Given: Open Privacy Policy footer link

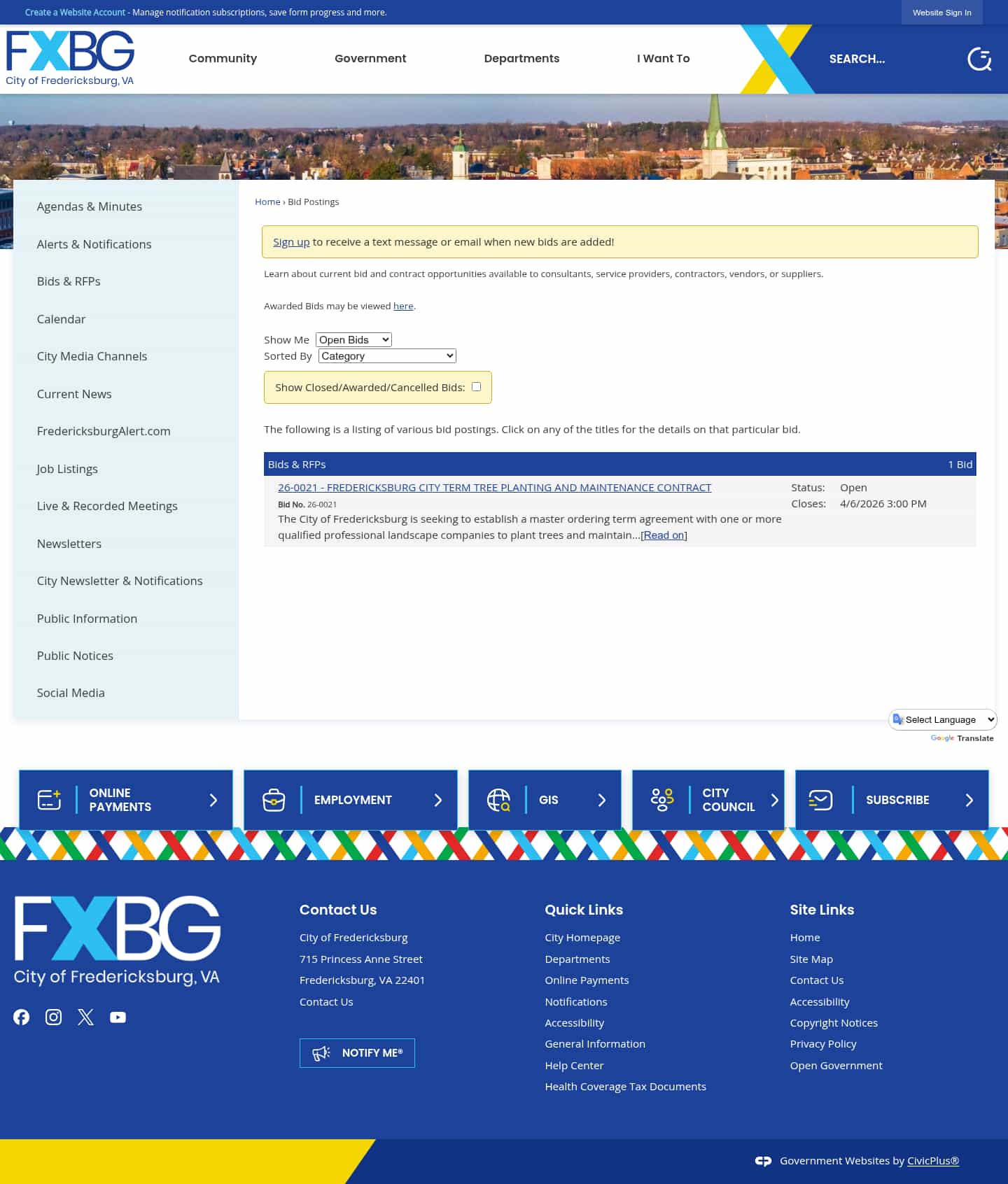Looking at the screenshot, I should pos(823,1044).
